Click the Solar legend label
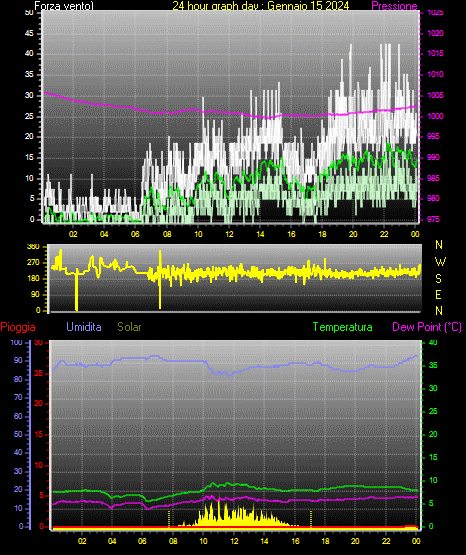Screen dimensions: 466x555 click(130, 327)
